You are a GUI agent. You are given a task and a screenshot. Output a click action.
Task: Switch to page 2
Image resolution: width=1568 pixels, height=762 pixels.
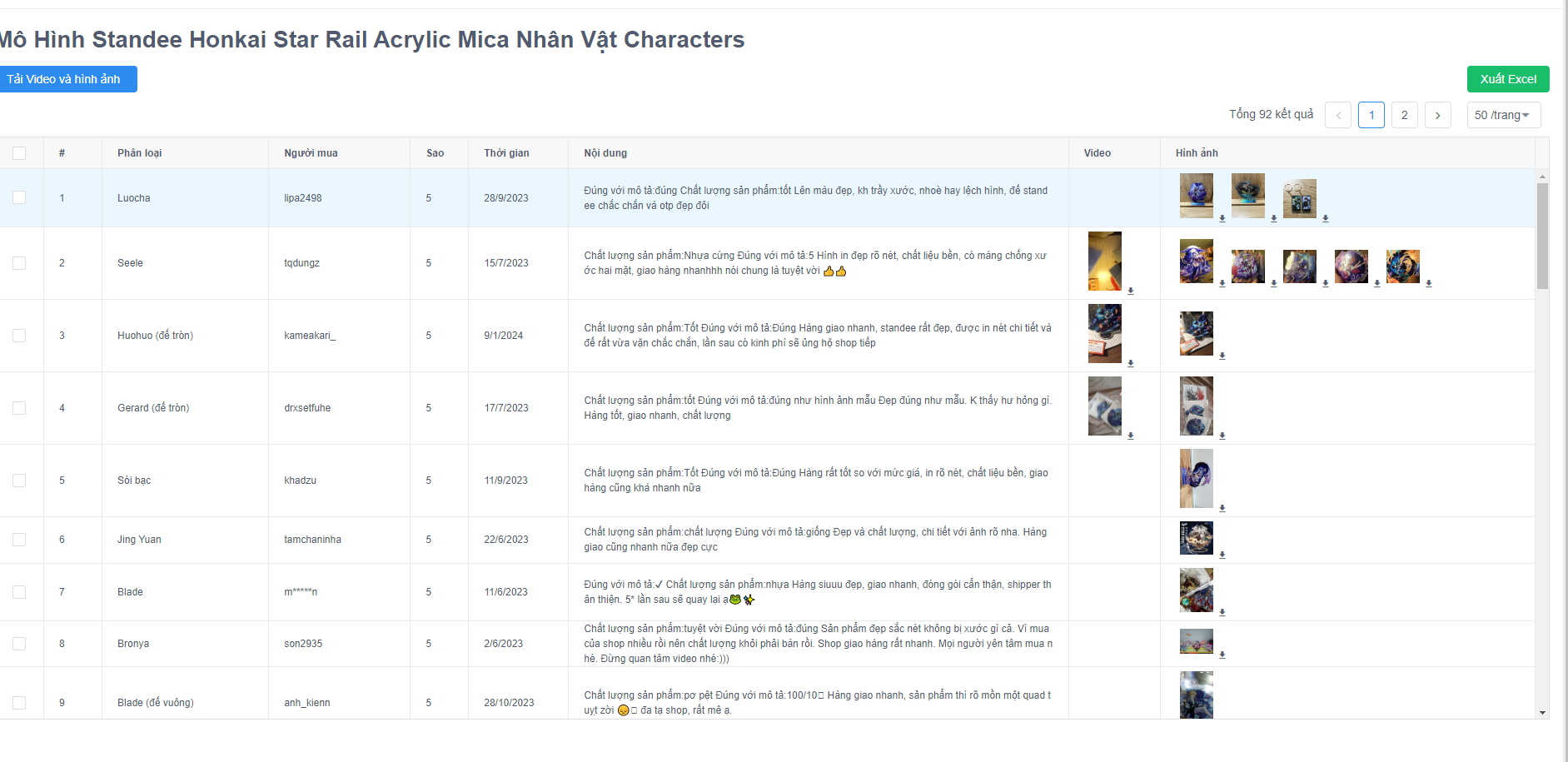pyautogui.click(x=1405, y=115)
